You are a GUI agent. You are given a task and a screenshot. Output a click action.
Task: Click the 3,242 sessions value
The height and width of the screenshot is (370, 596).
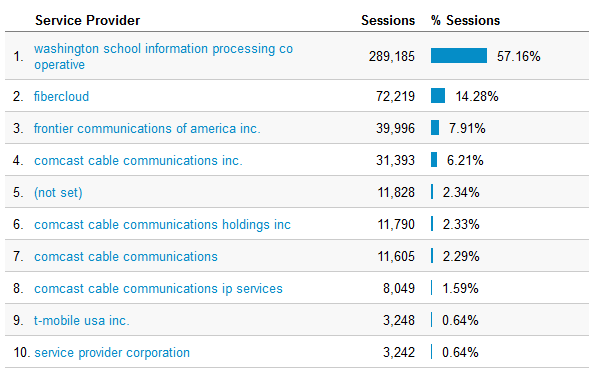[399, 353]
